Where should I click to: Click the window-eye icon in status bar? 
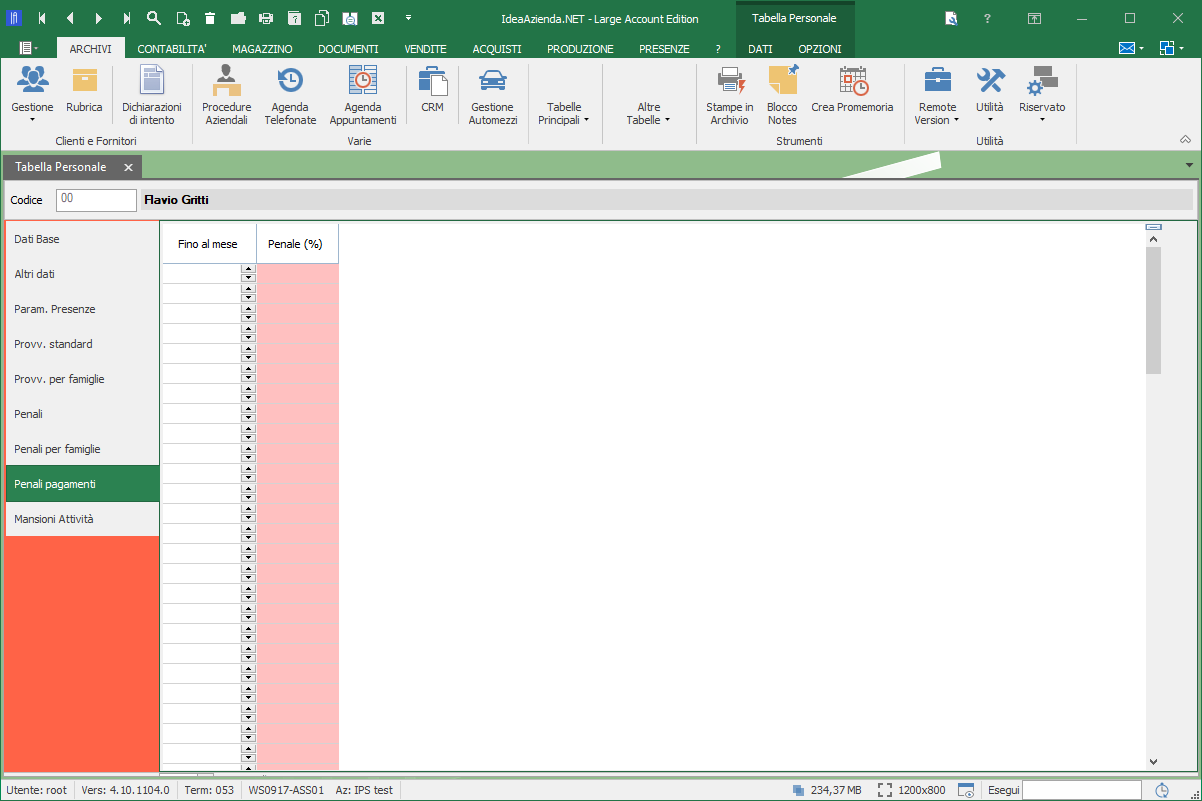[966, 790]
